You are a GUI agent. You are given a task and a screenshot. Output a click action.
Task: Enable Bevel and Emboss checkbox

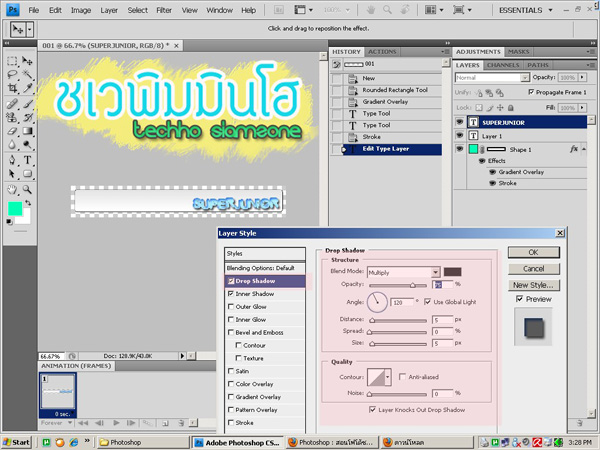coord(231,333)
